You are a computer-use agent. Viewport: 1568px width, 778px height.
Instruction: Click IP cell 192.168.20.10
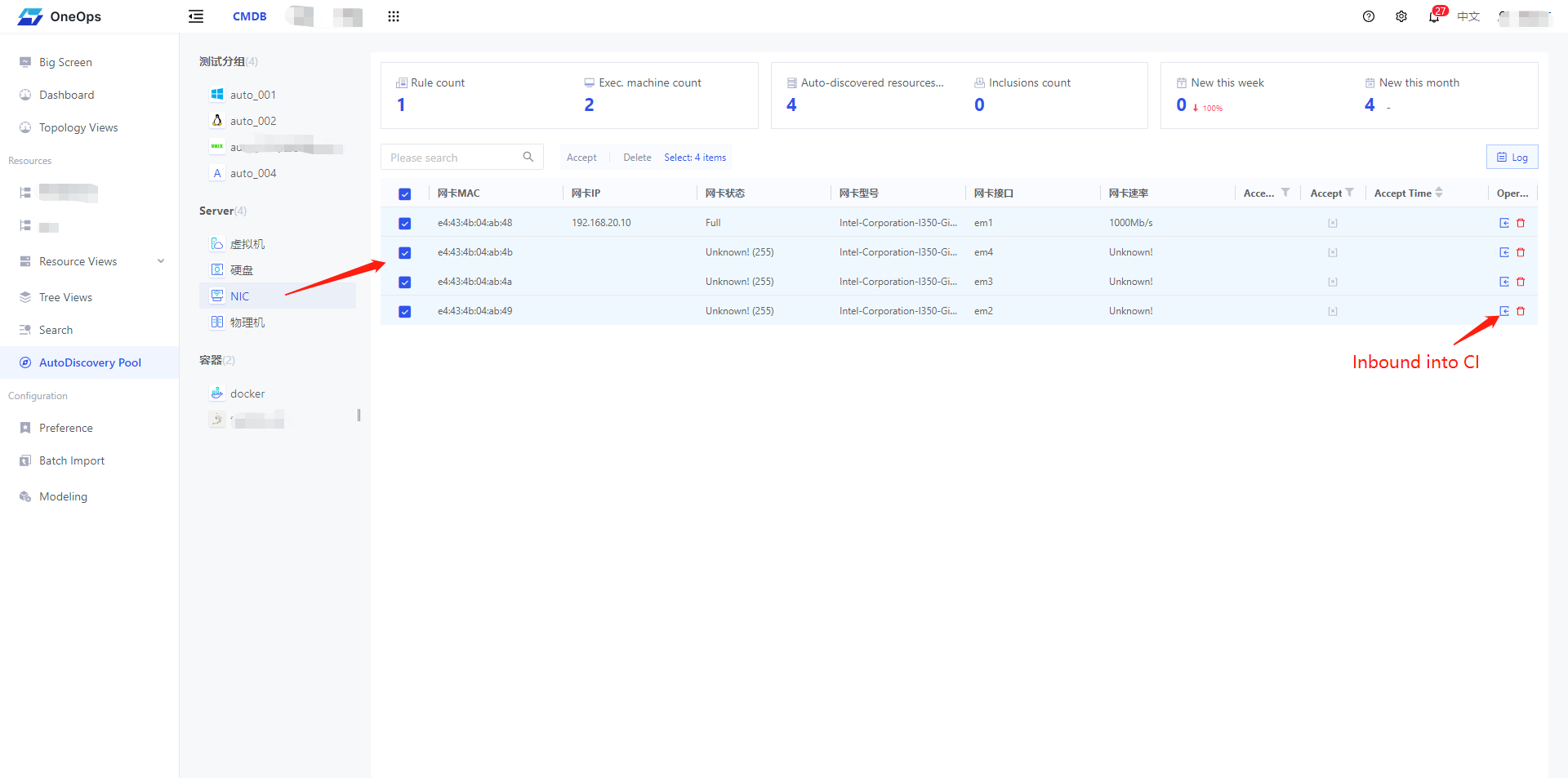601,223
